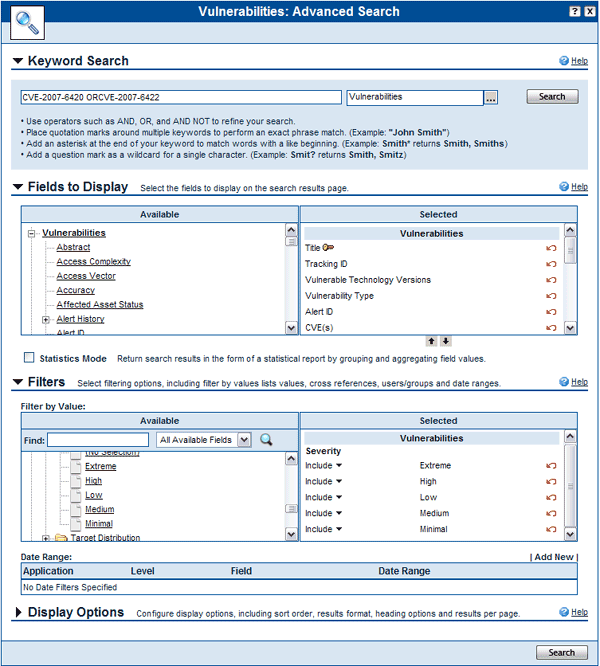Image resolution: width=600 pixels, height=666 pixels.
Task: Remove Vulnerable Technology Versions field
Action: coord(551,280)
